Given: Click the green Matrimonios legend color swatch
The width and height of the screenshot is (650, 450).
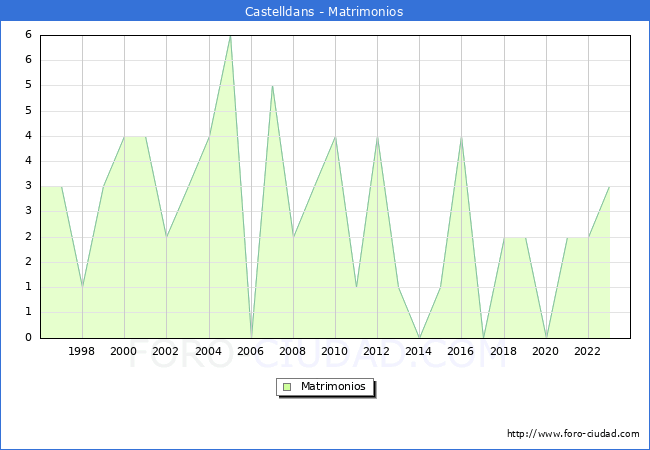Looking at the screenshot, I should point(286,386).
